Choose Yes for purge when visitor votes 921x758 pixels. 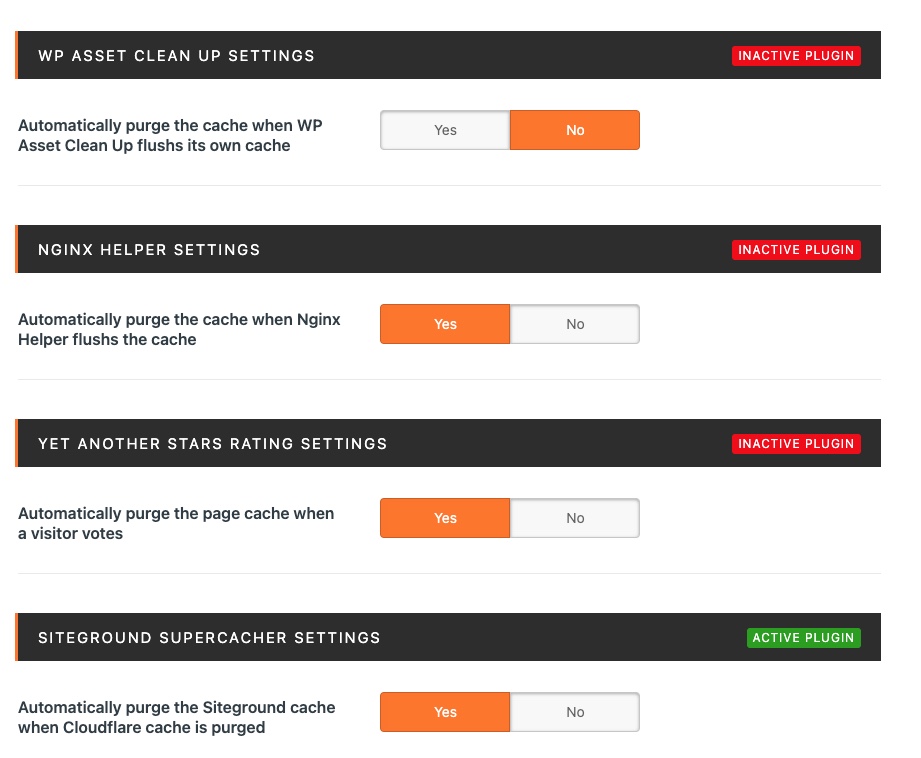pyautogui.click(x=445, y=518)
